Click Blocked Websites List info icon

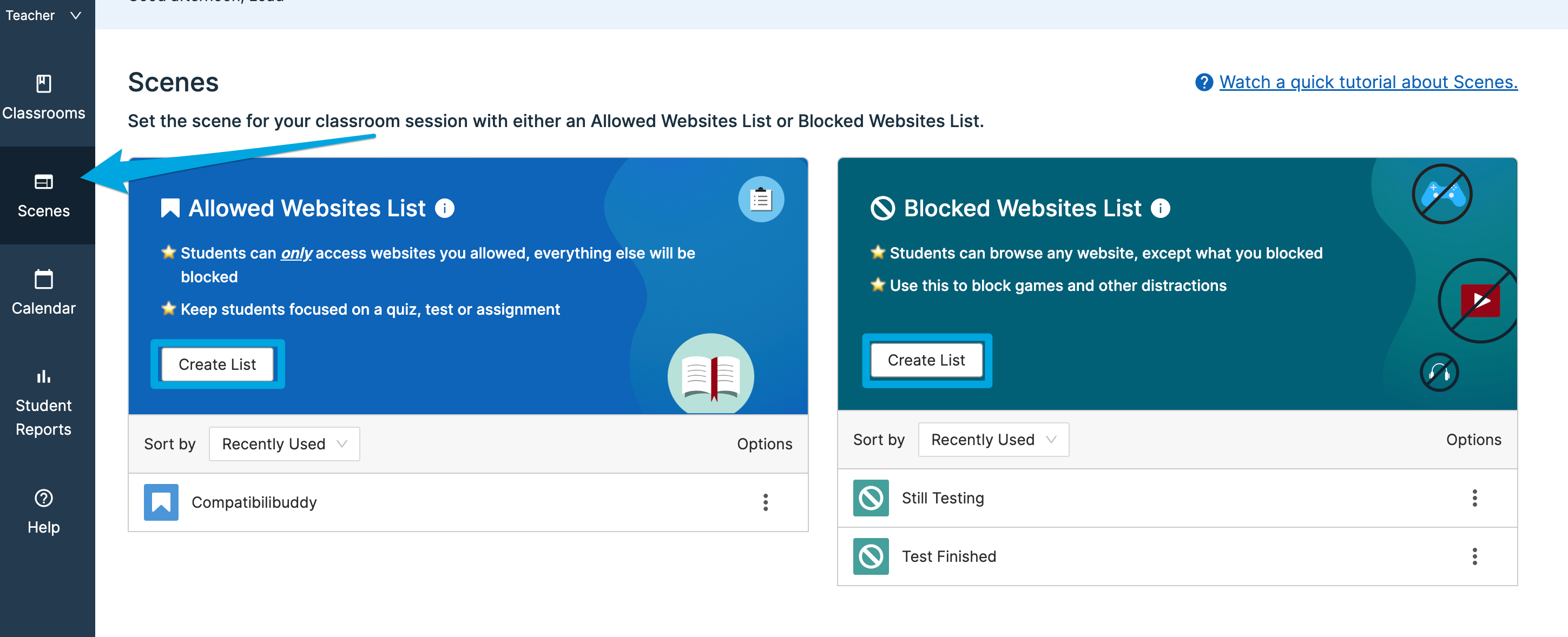click(x=1160, y=209)
